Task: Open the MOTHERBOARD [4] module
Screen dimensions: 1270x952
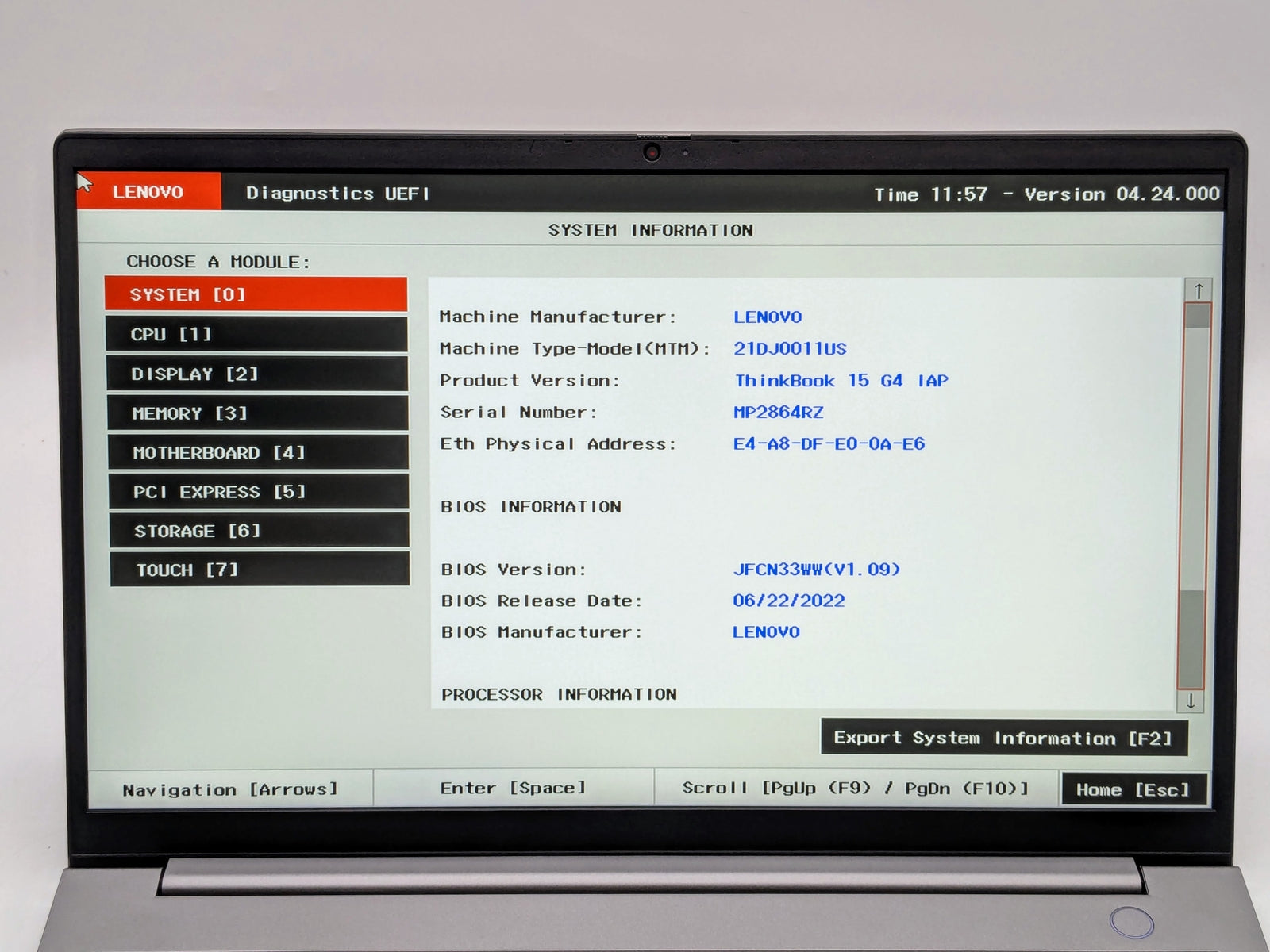Action: [259, 452]
